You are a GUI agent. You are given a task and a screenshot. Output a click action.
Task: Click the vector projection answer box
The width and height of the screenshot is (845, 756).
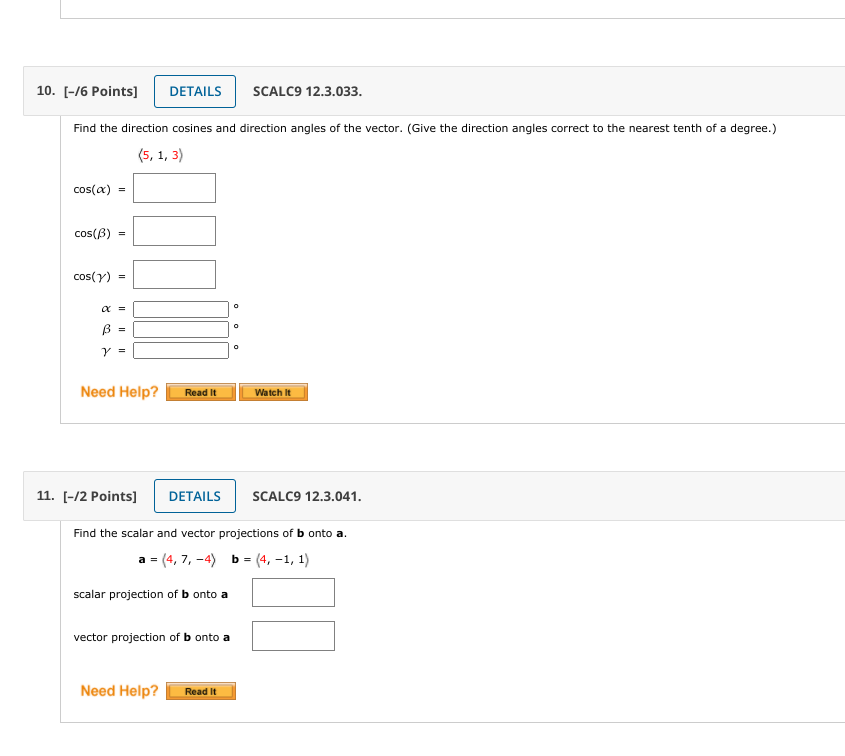[293, 635]
